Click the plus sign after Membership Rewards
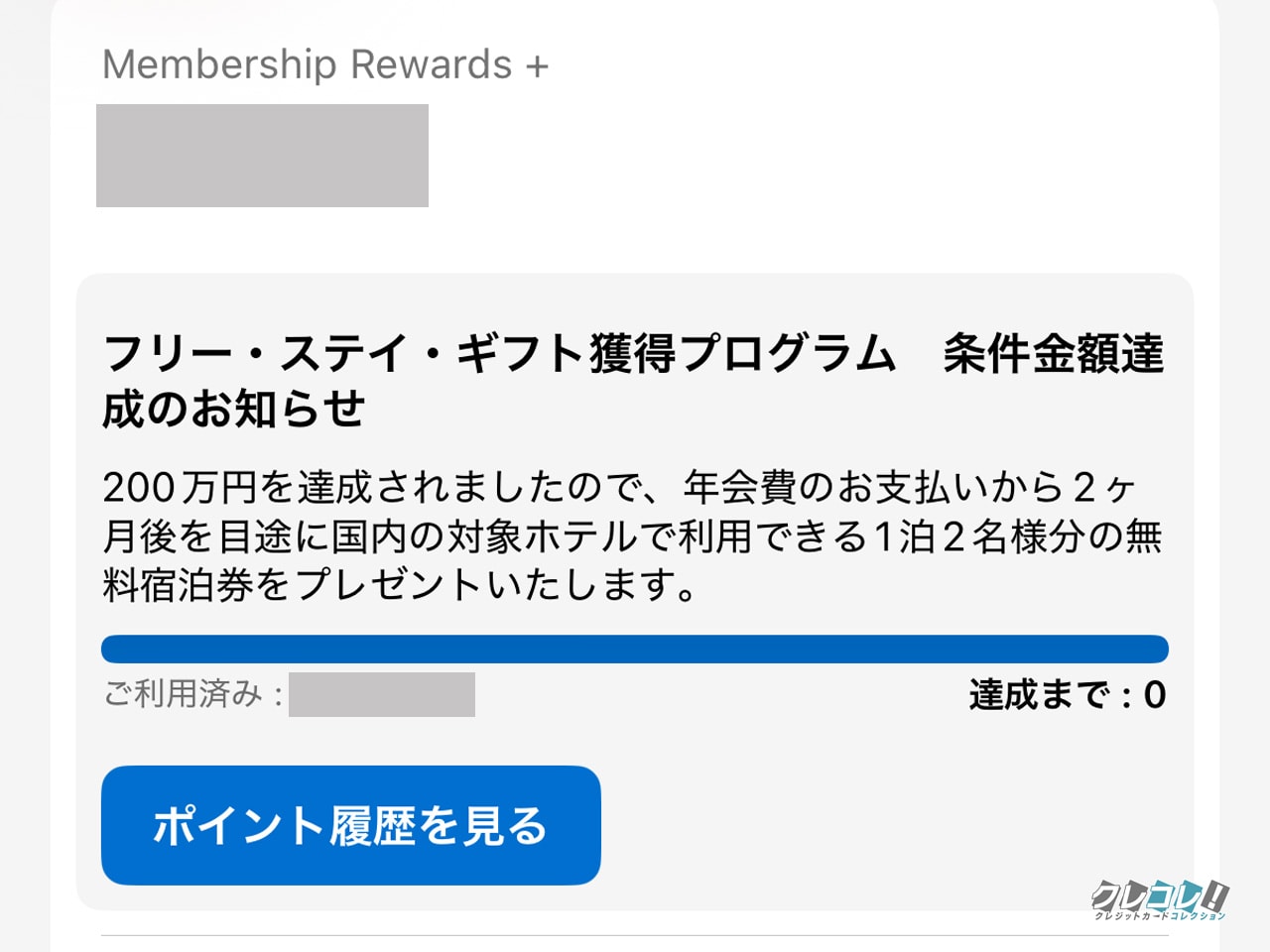1270x952 pixels. click(537, 66)
